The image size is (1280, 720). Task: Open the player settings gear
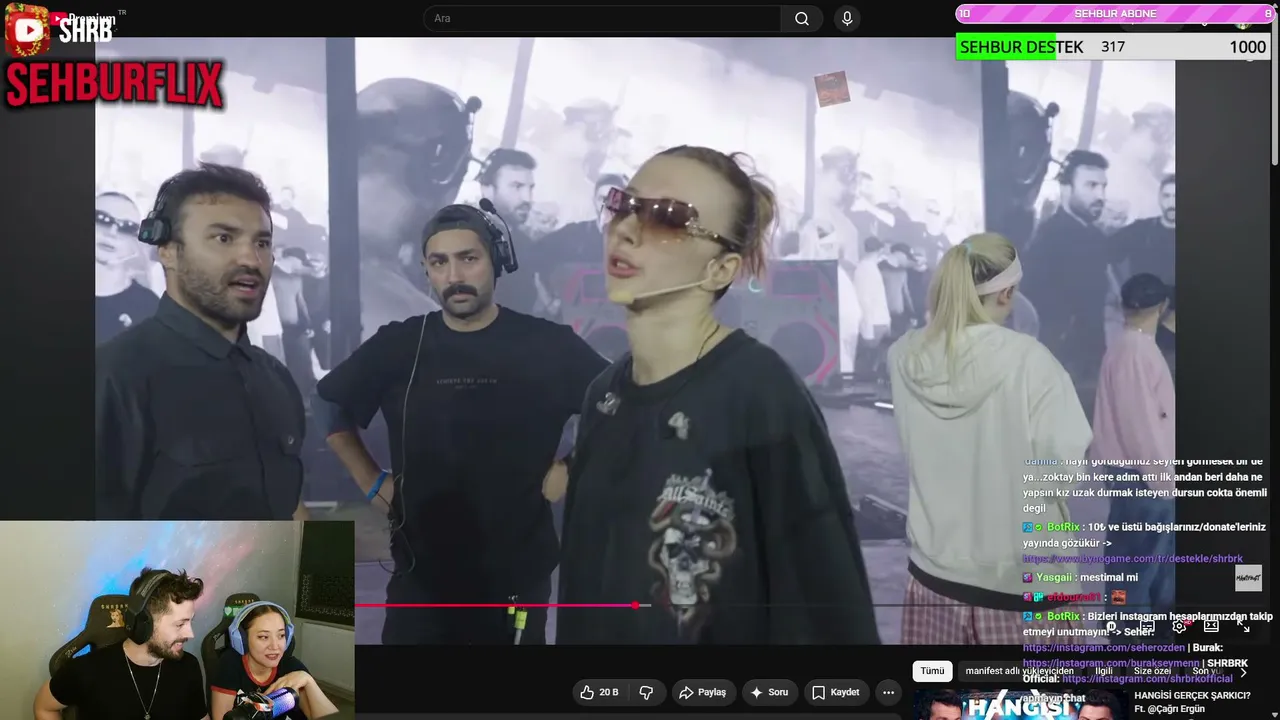click(x=1180, y=626)
